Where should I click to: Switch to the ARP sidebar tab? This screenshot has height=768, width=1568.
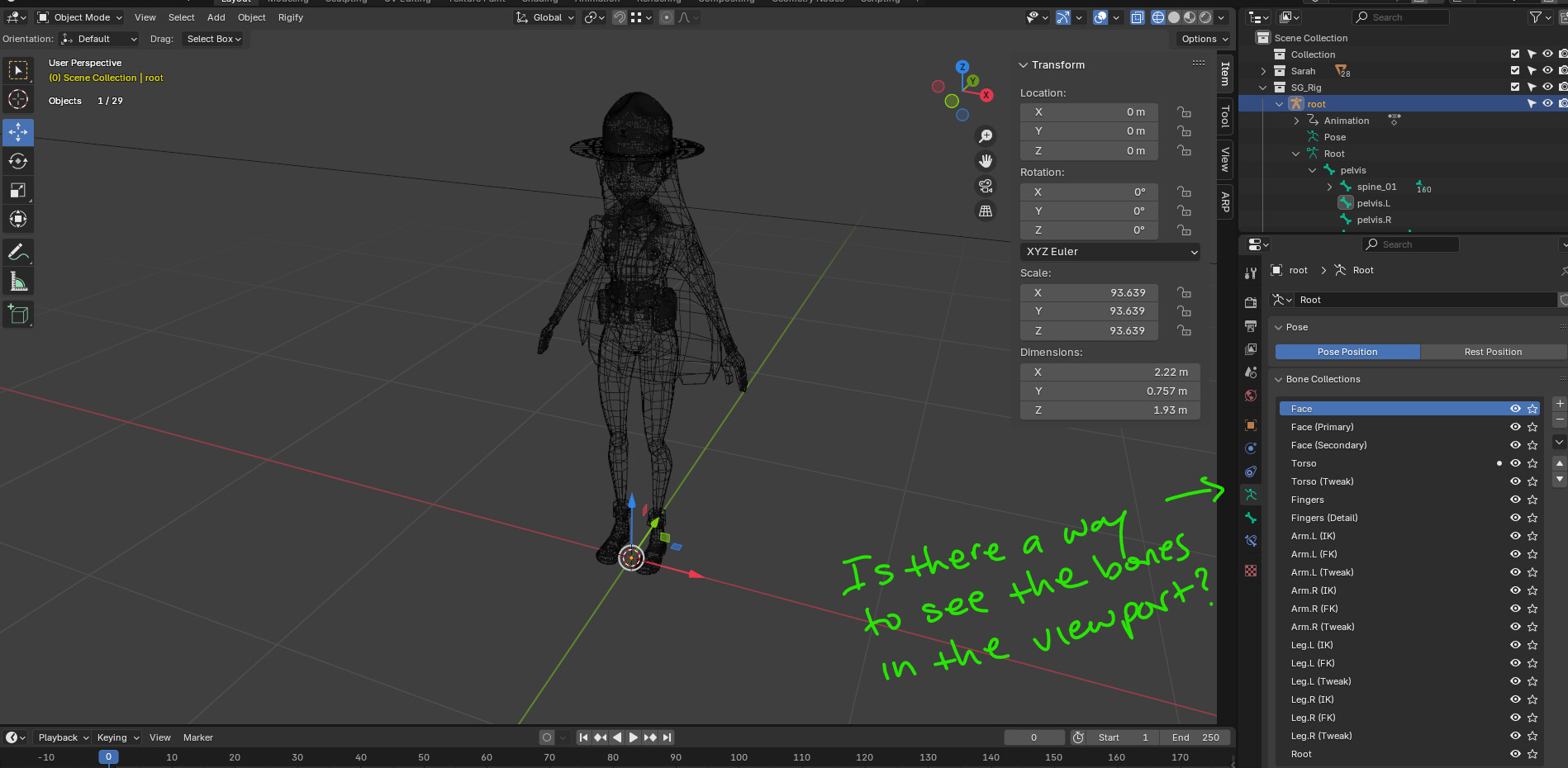click(x=1225, y=201)
